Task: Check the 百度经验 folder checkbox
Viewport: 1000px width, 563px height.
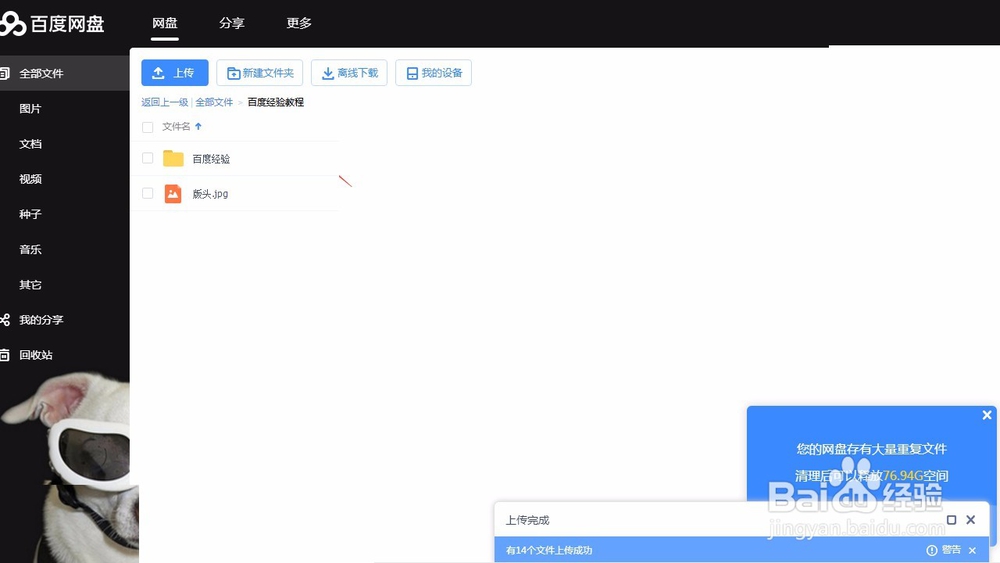Action: click(x=147, y=158)
